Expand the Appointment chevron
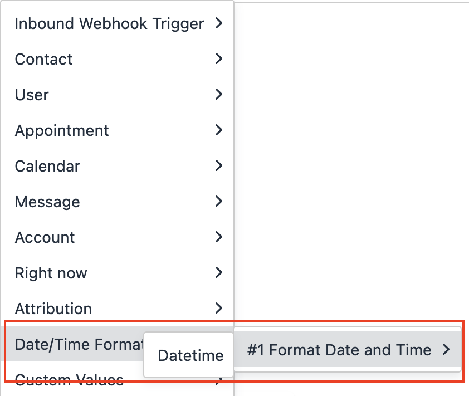 [219, 130]
